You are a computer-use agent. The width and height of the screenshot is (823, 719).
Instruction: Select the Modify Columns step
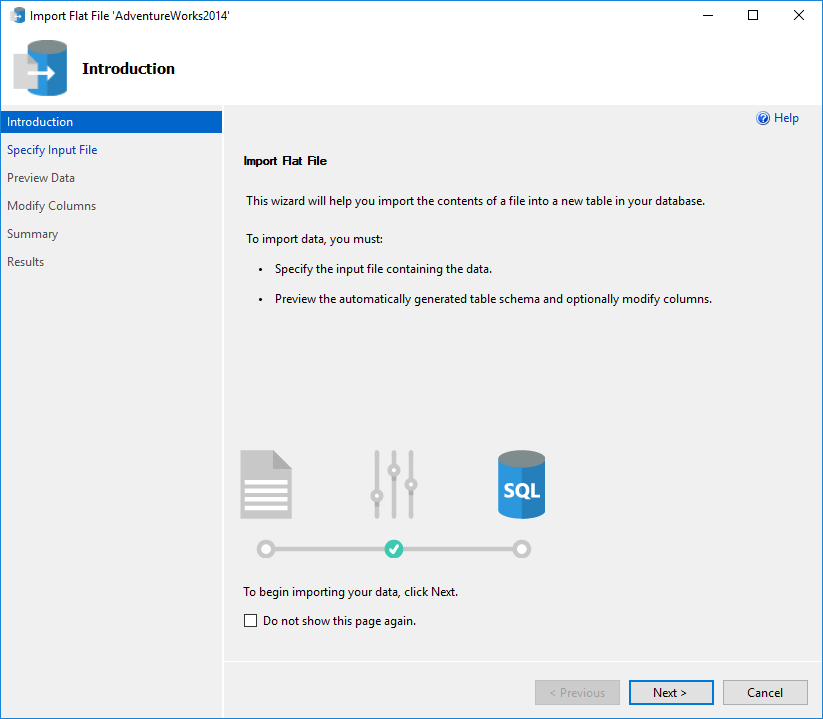coord(51,205)
